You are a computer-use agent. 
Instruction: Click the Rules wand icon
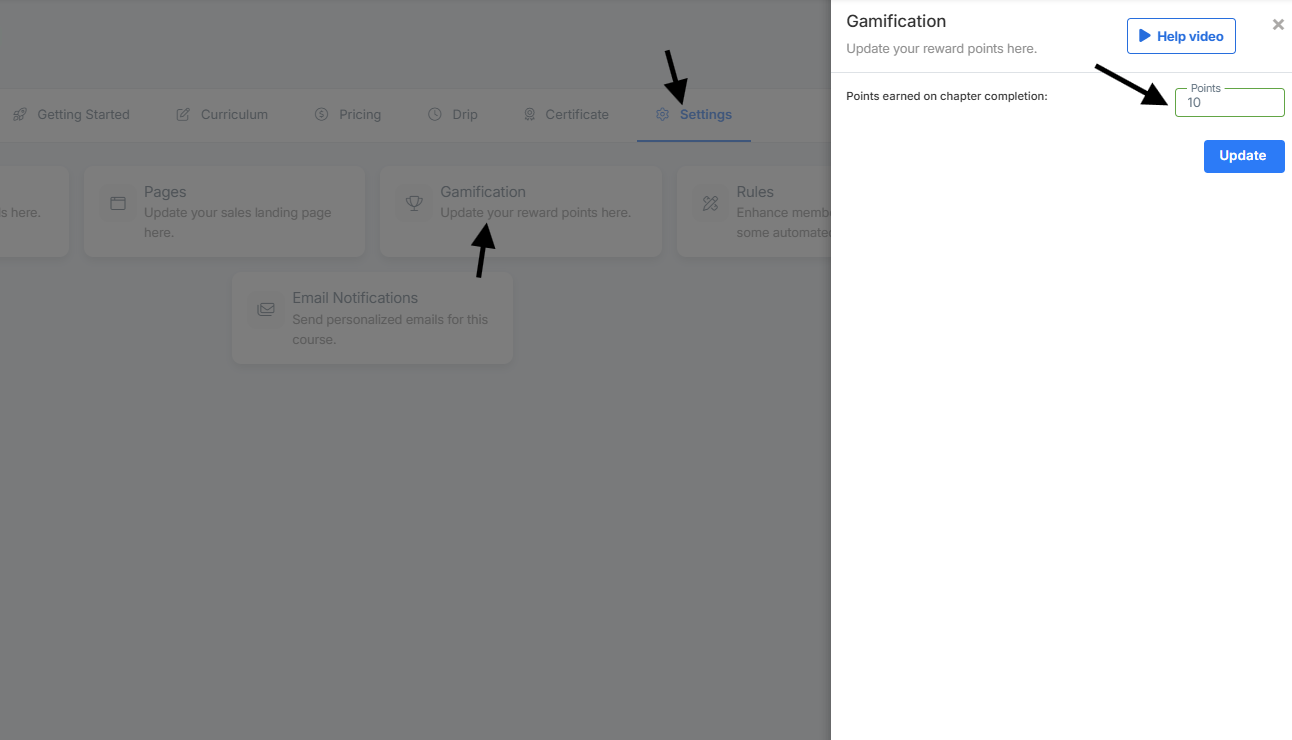tap(709, 202)
